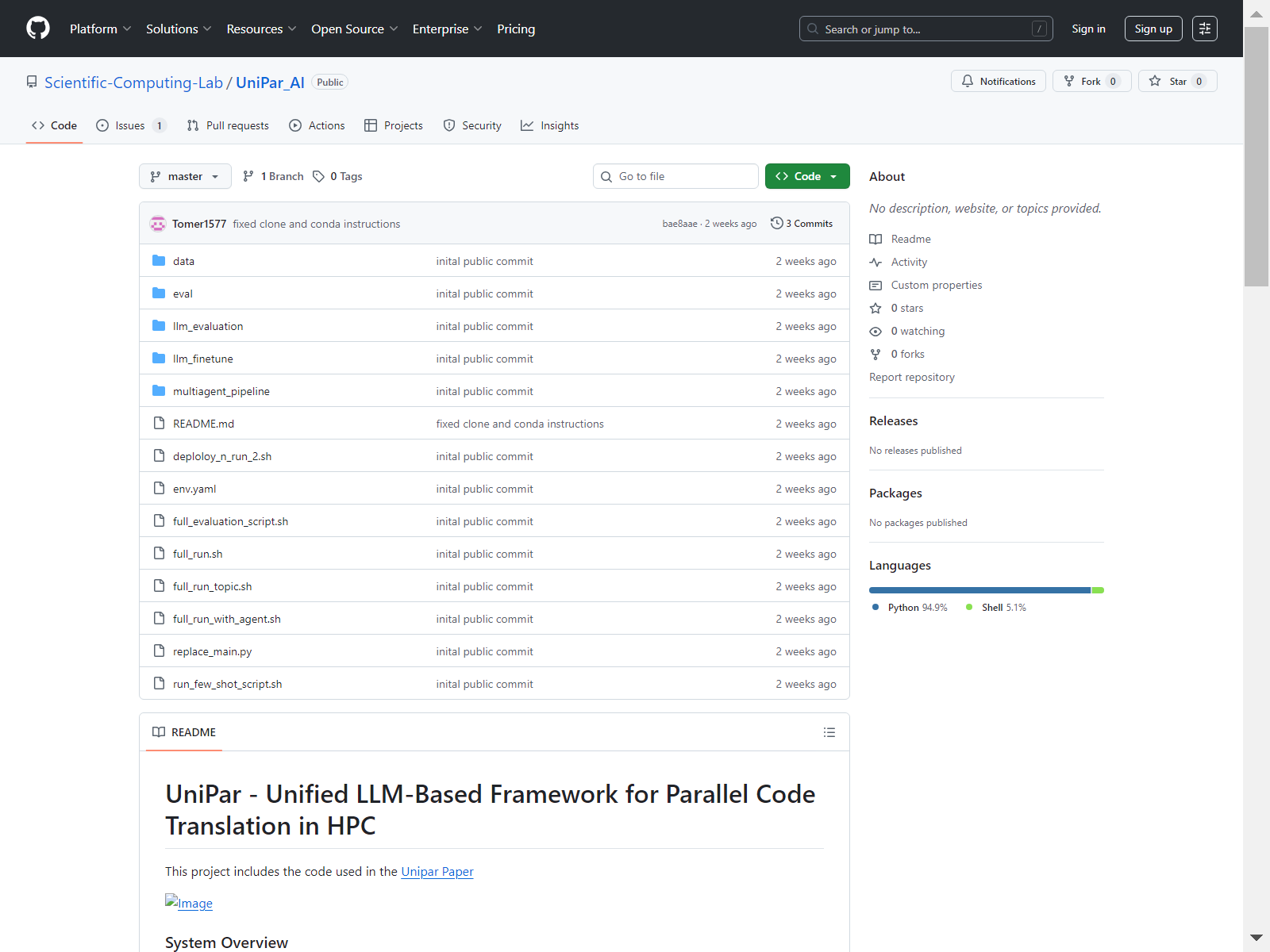Click the multiagent_pipeline folder icon

(159, 391)
